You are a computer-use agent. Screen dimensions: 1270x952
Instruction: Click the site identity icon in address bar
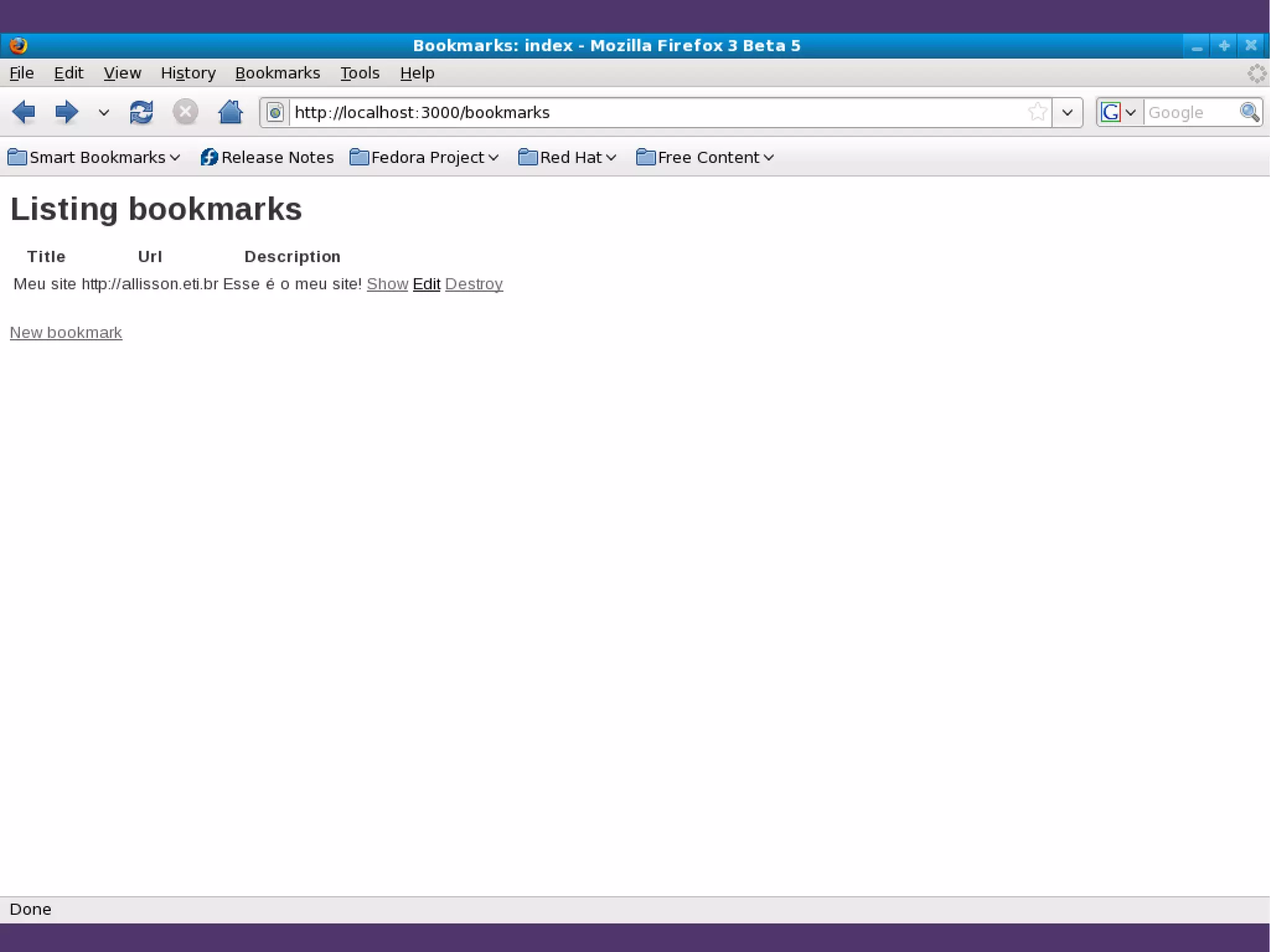pos(275,112)
